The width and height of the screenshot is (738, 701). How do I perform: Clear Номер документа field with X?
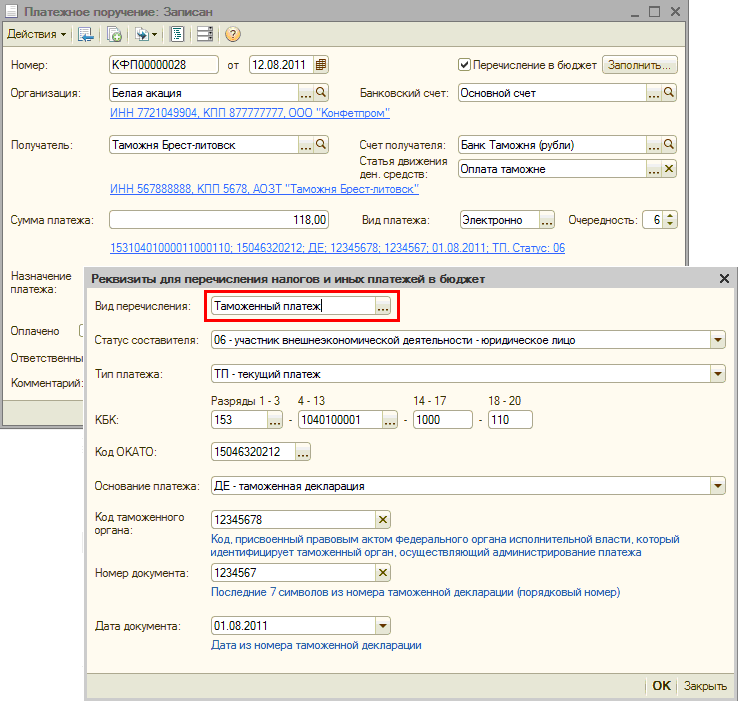coord(383,573)
